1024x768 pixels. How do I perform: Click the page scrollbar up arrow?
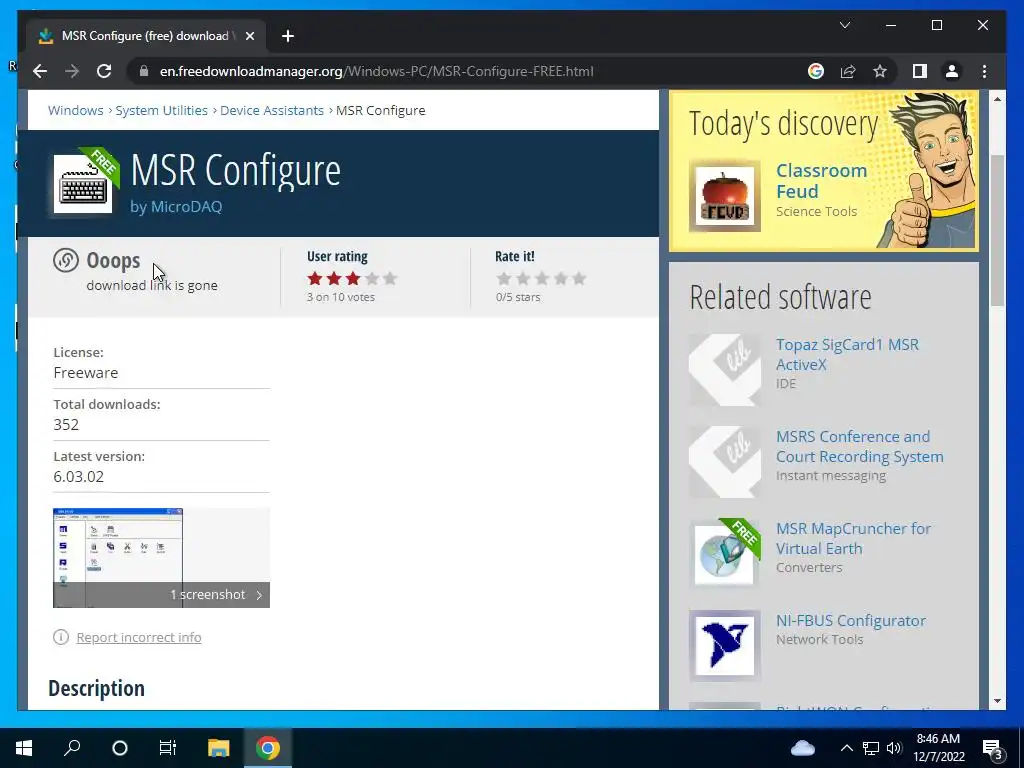click(x=997, y=99)
